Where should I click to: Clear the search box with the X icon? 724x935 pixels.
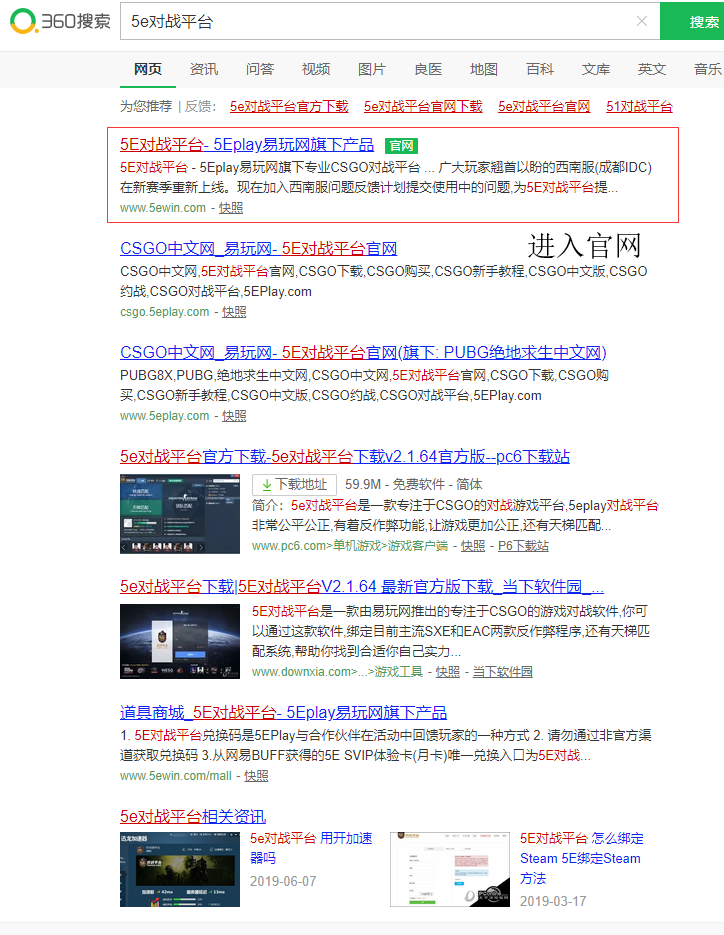click(642, 21)
